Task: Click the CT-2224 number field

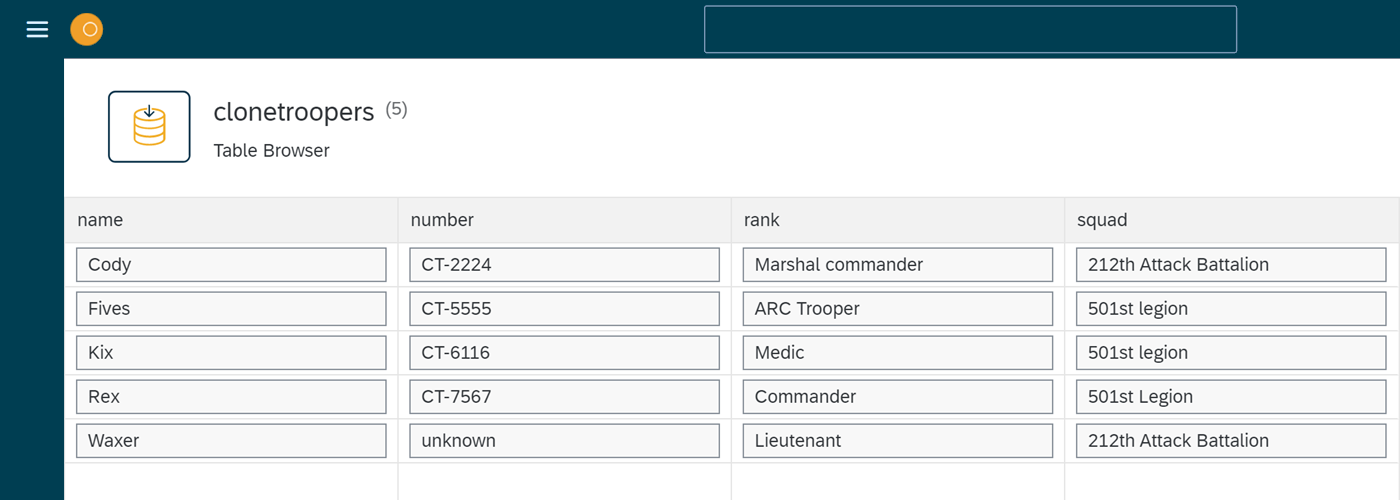Action: (564, 265)
